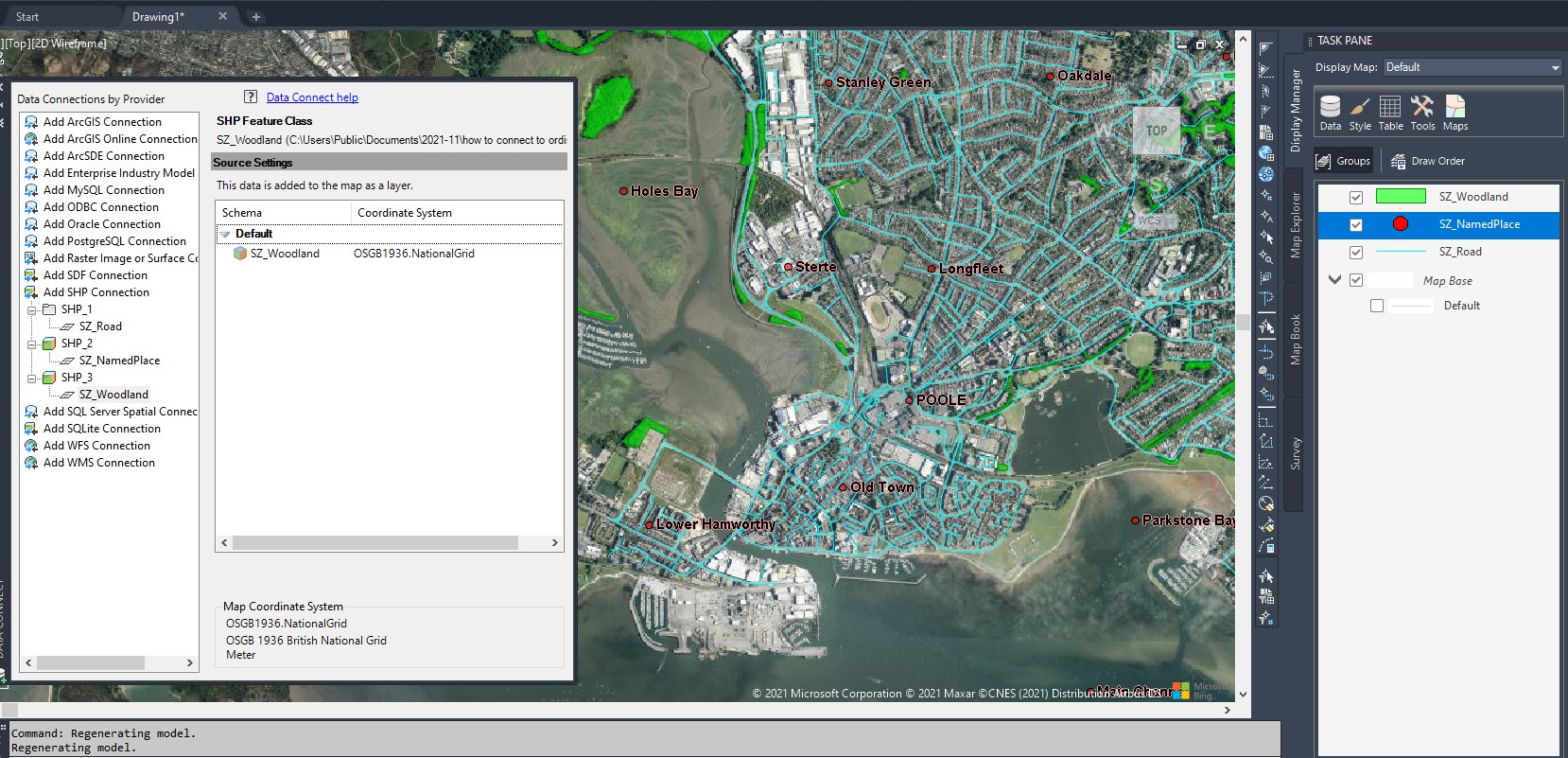Click the red SZ_NamedPlace symbol swatch
The image size is (1568, 758).
point(1401,224)
